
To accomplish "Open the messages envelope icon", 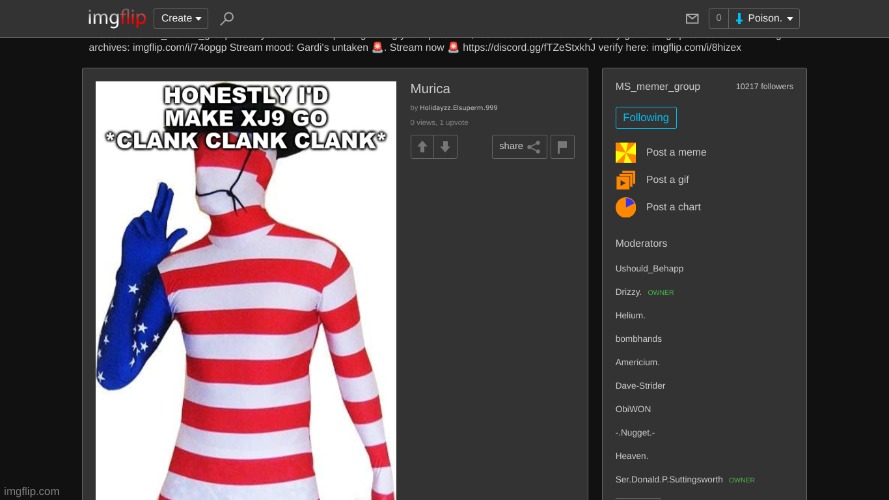I will pyautogui.click(x=692, y=18).
